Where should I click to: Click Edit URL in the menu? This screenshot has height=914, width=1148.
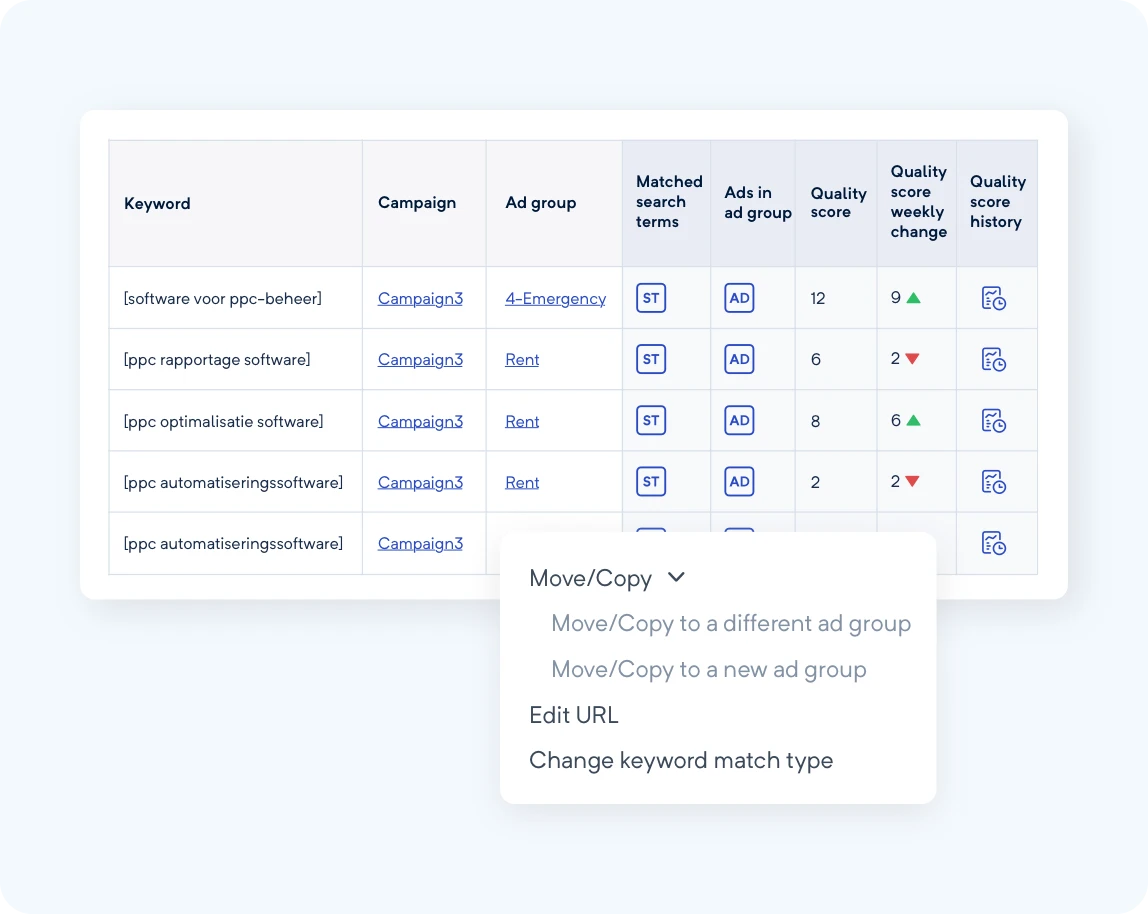point(573,715)
